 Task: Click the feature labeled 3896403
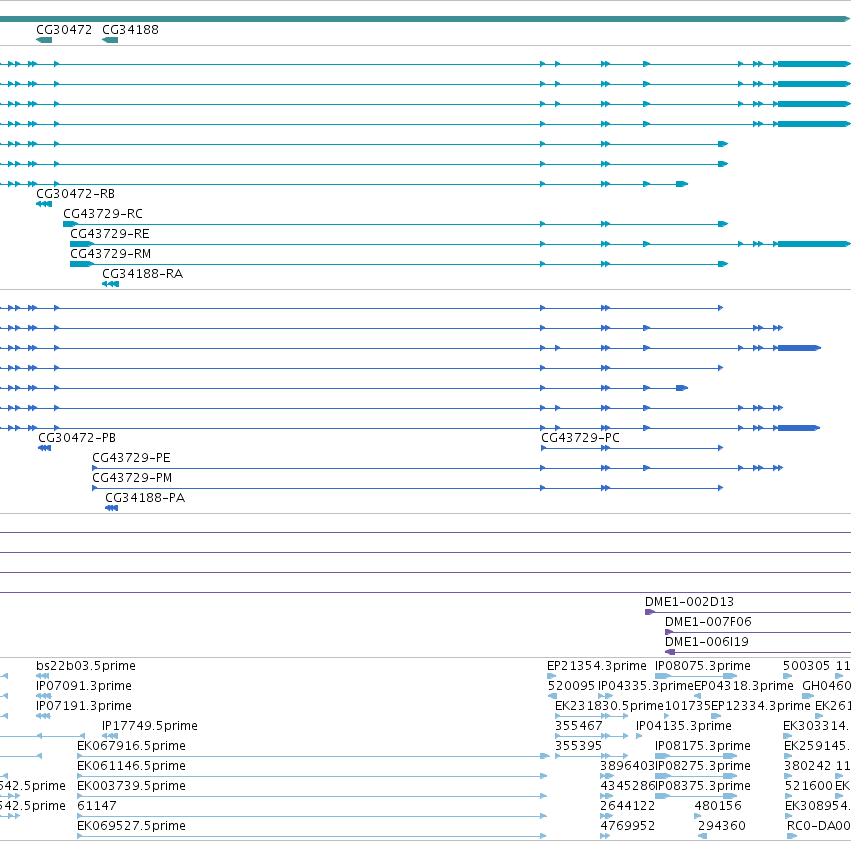click(x=627, y=766)
